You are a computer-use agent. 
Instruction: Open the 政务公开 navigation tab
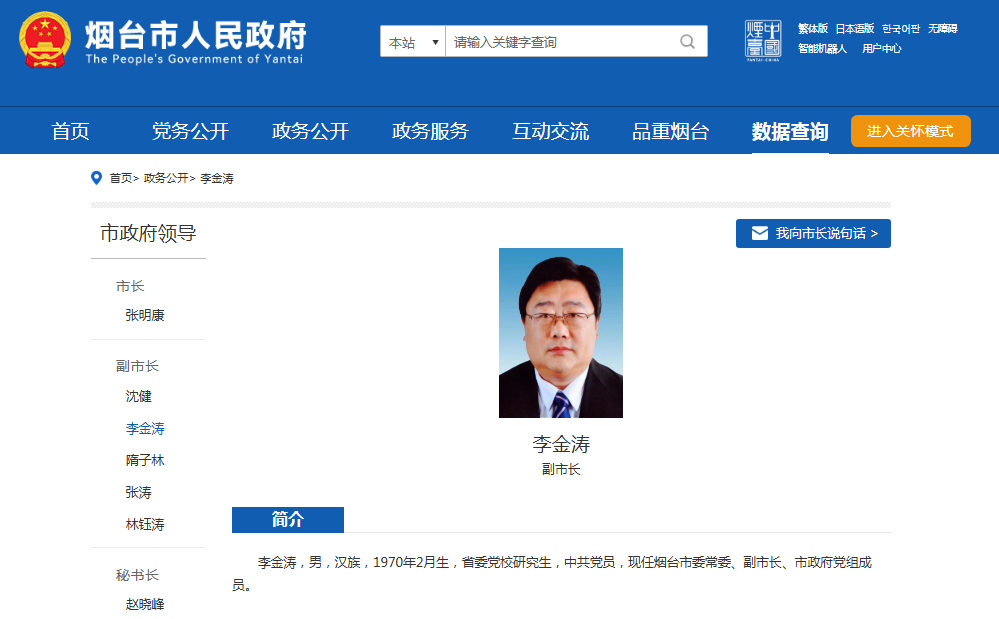pos(310,131)
